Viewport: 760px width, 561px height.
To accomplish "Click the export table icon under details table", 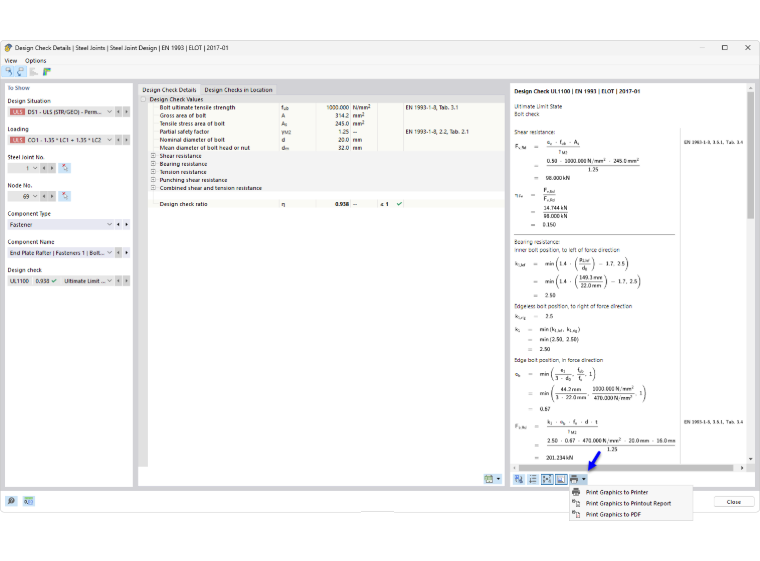I will pyautogui.click(x=489, y=479).
